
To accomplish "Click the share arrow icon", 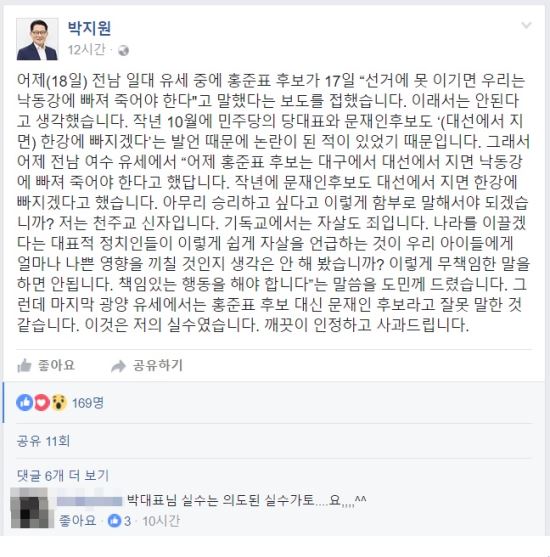I will 118,366.
